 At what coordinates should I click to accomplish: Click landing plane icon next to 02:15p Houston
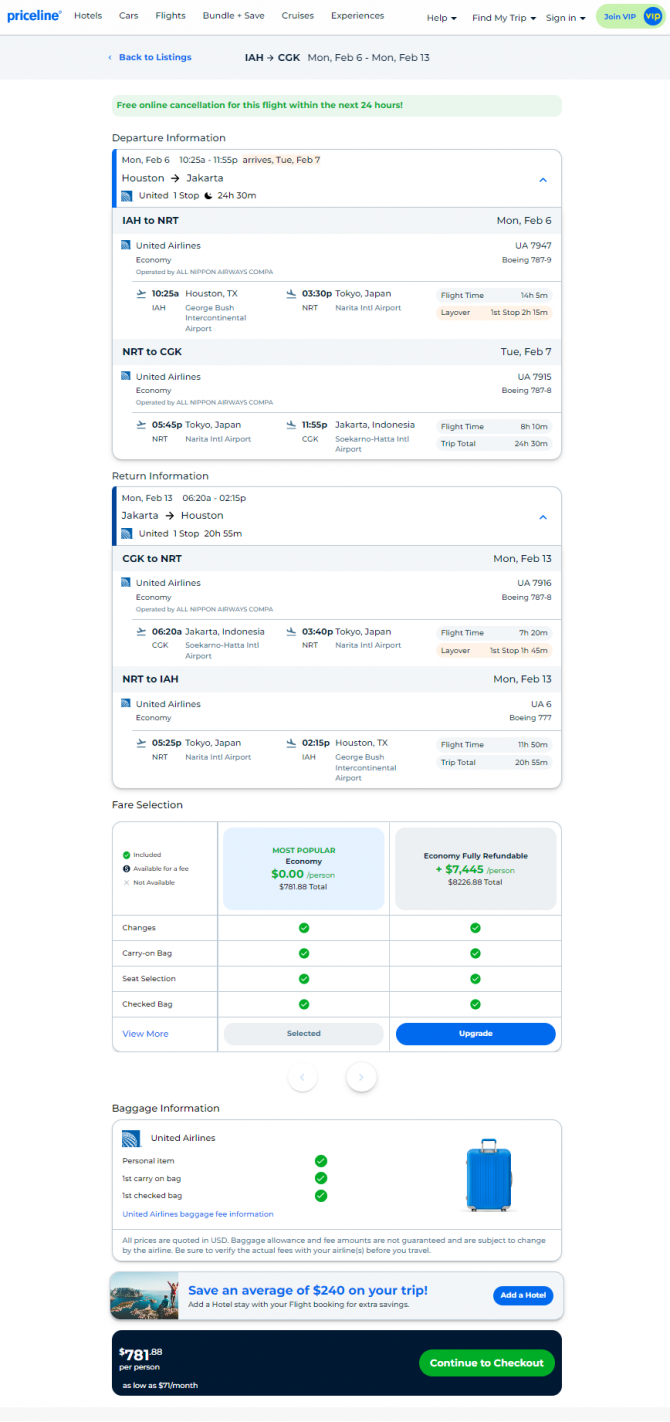coord(291,742)
